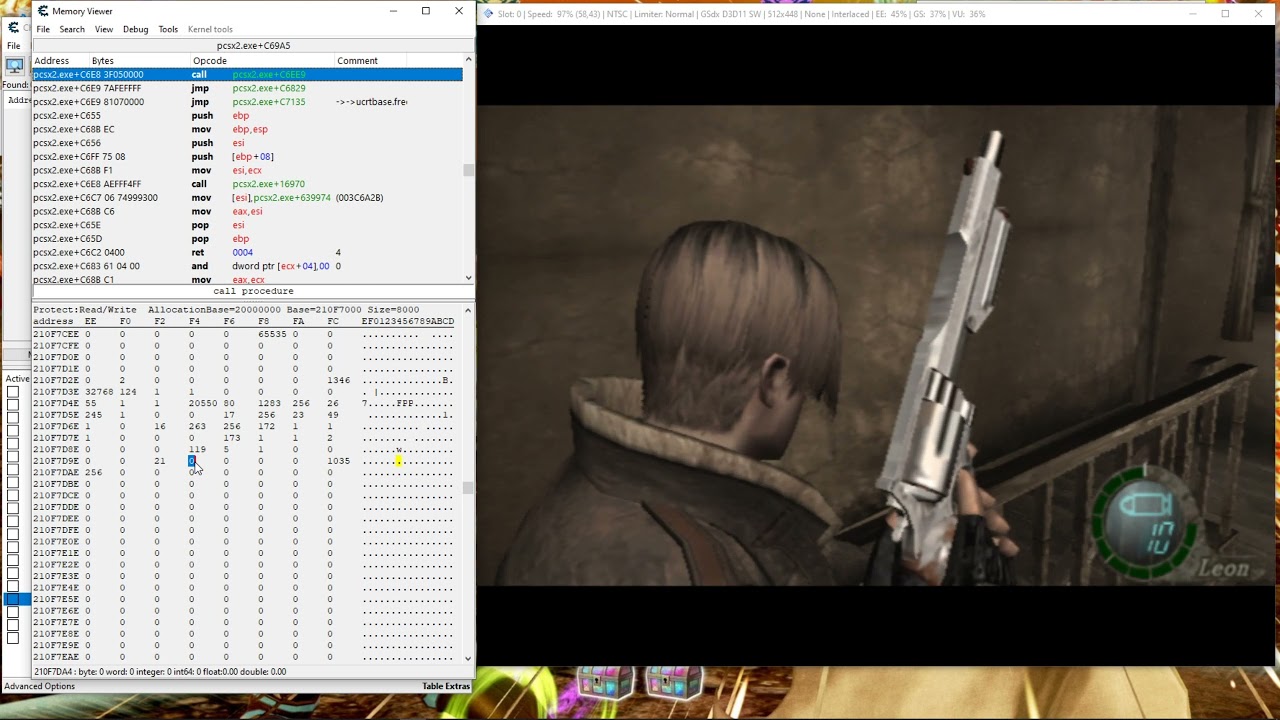The height and width of the screenshot is (720, 1280).
Task: Click the process-select computer icon in Cheat Engine
Action: coord(14,66)
